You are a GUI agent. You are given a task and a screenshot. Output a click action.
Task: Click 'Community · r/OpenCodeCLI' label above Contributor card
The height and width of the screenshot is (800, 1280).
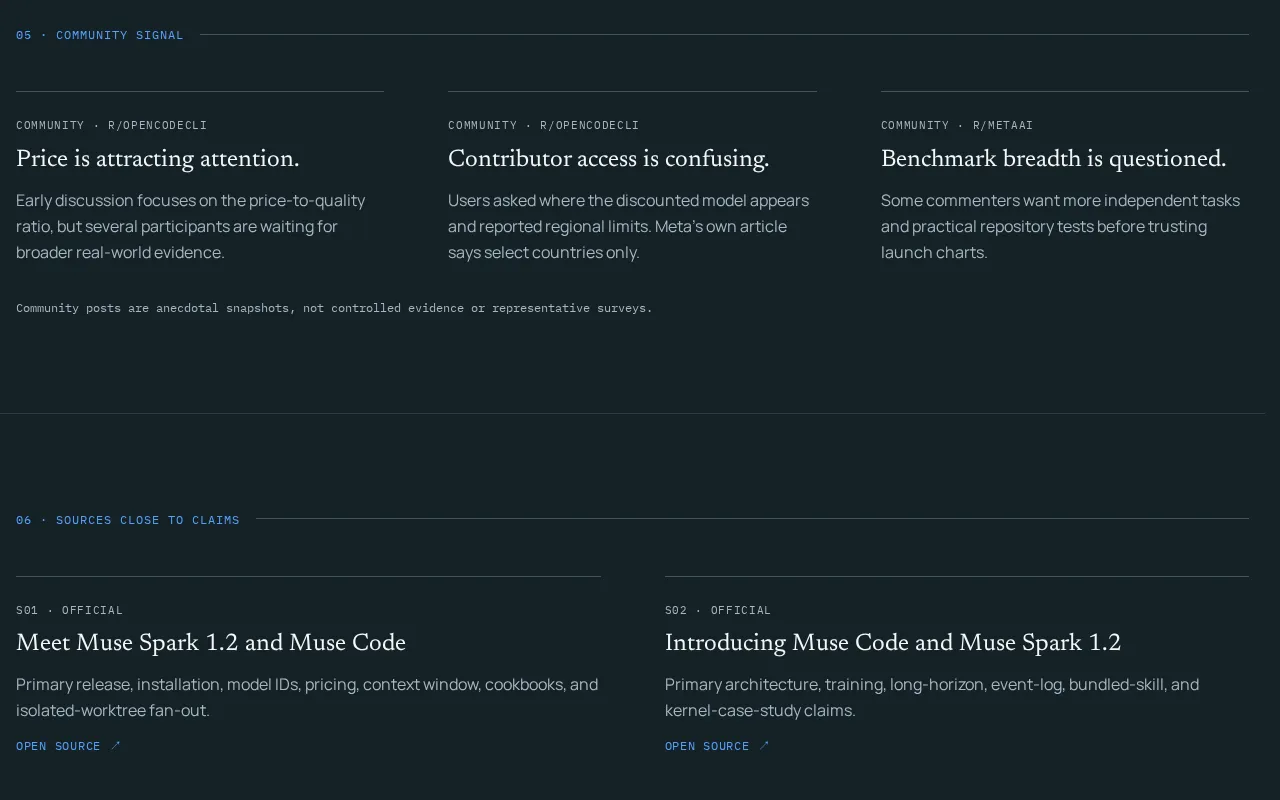[544, 125]
